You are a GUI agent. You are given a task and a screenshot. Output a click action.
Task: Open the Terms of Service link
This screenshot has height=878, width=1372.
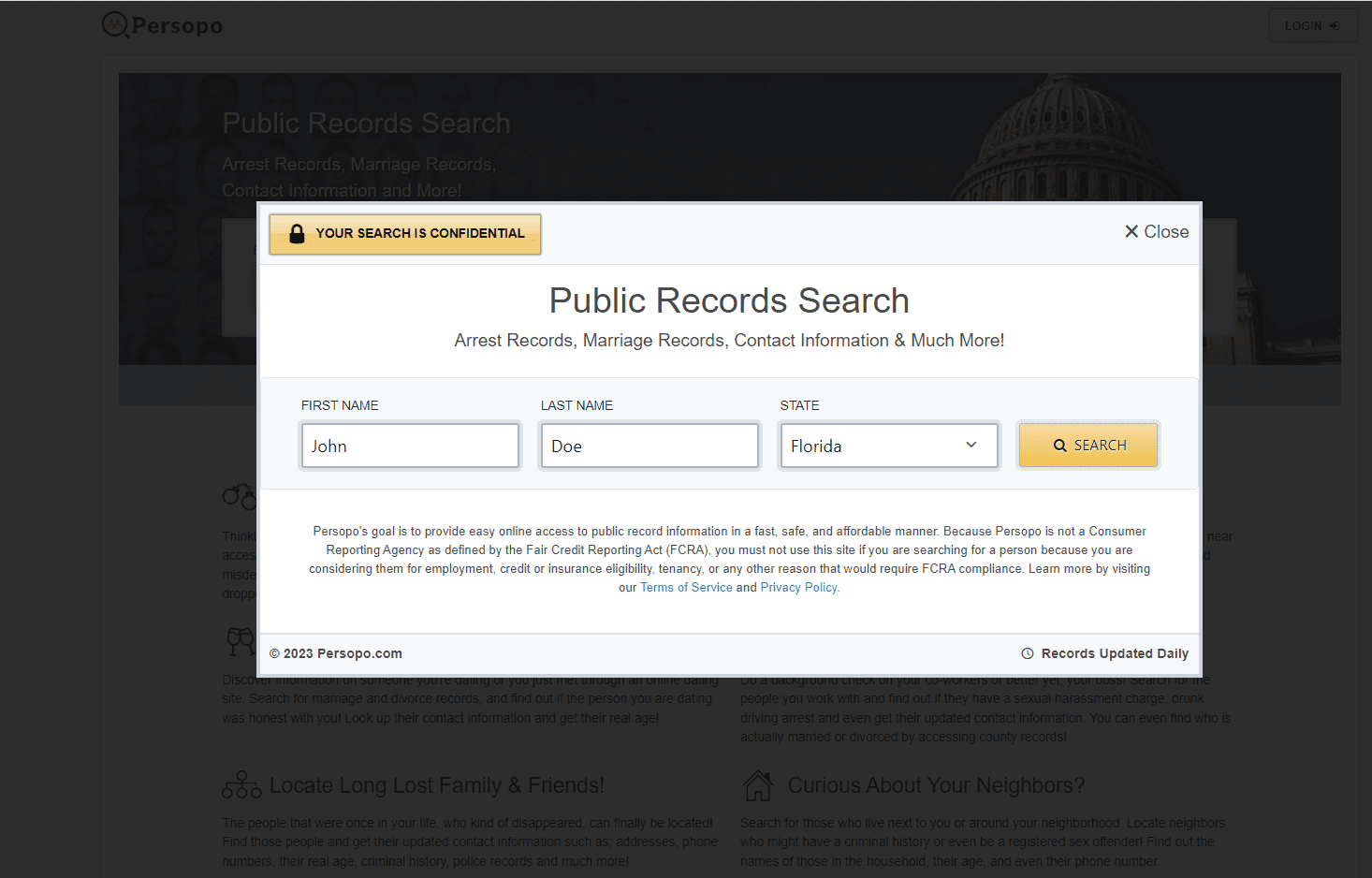click(x=686, y=587)
